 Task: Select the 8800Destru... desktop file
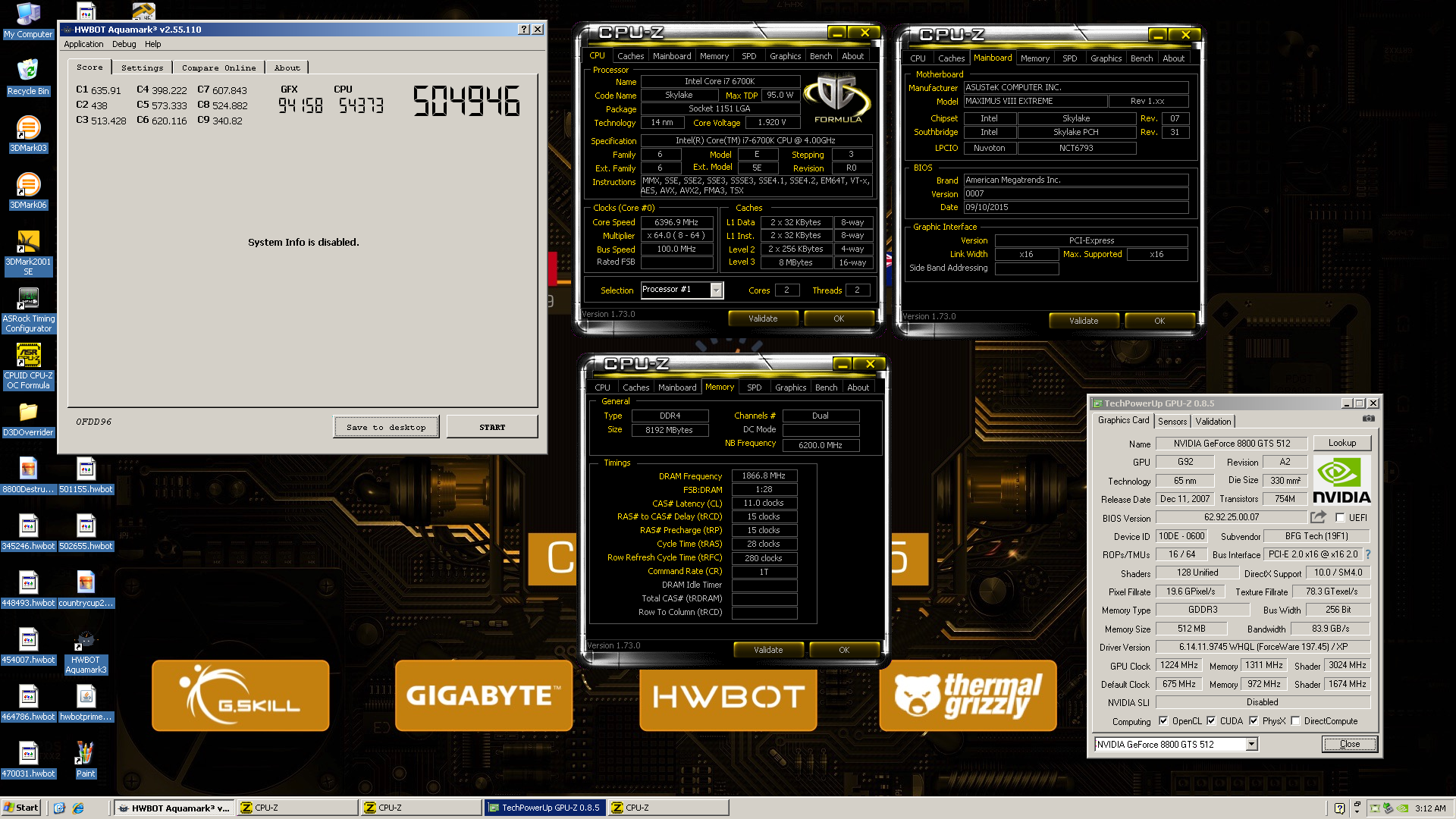28,475
